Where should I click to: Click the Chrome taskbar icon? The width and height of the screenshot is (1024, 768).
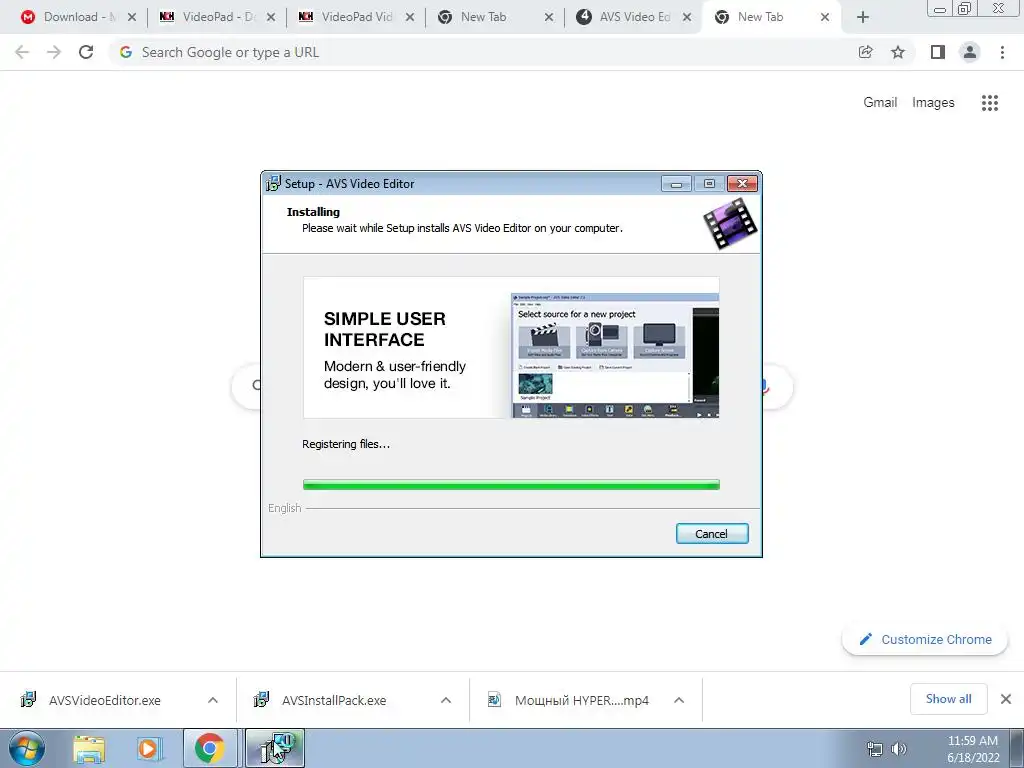point(210,748)
